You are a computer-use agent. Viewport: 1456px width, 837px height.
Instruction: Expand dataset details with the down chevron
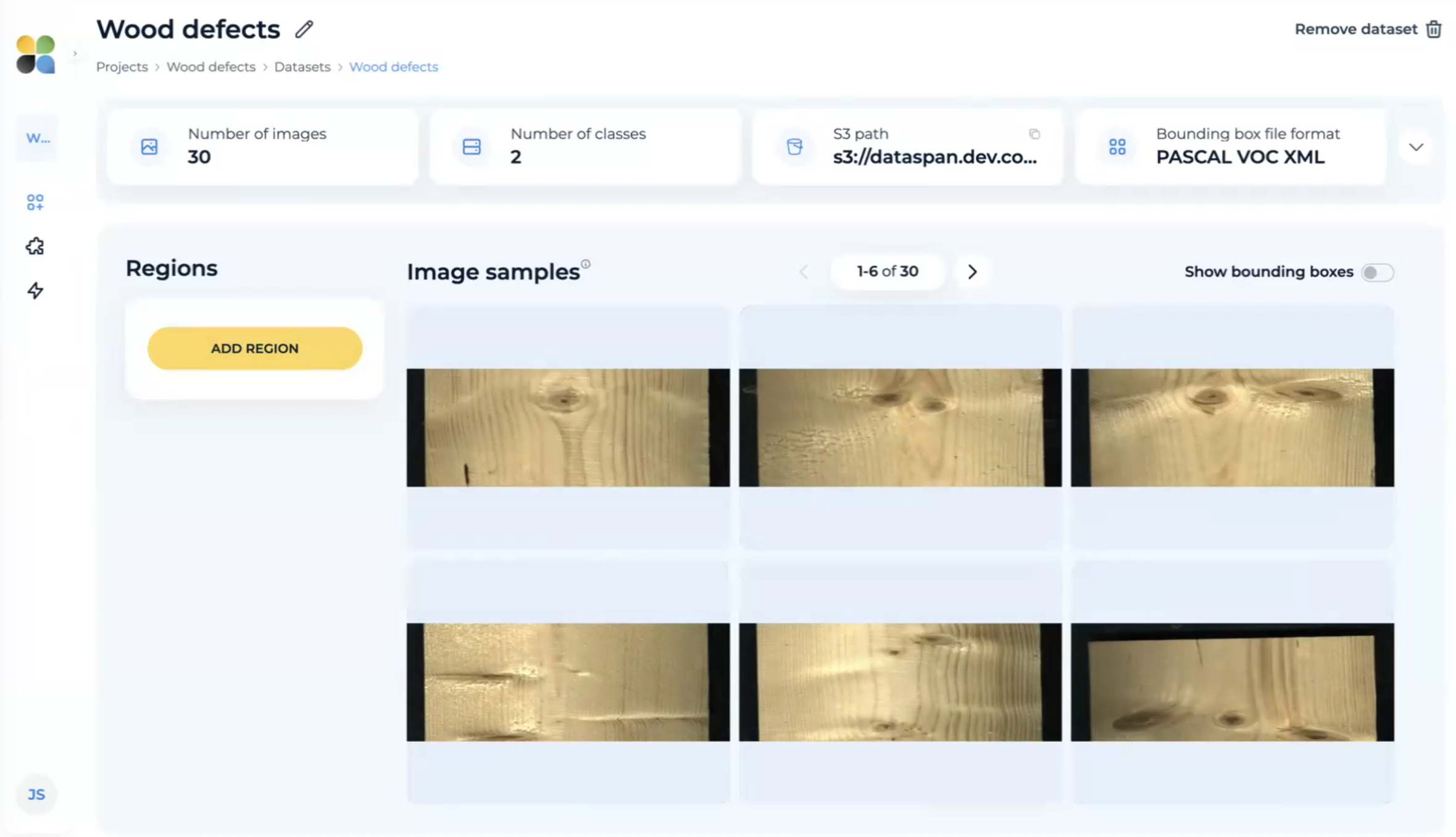pos(1416,147)
